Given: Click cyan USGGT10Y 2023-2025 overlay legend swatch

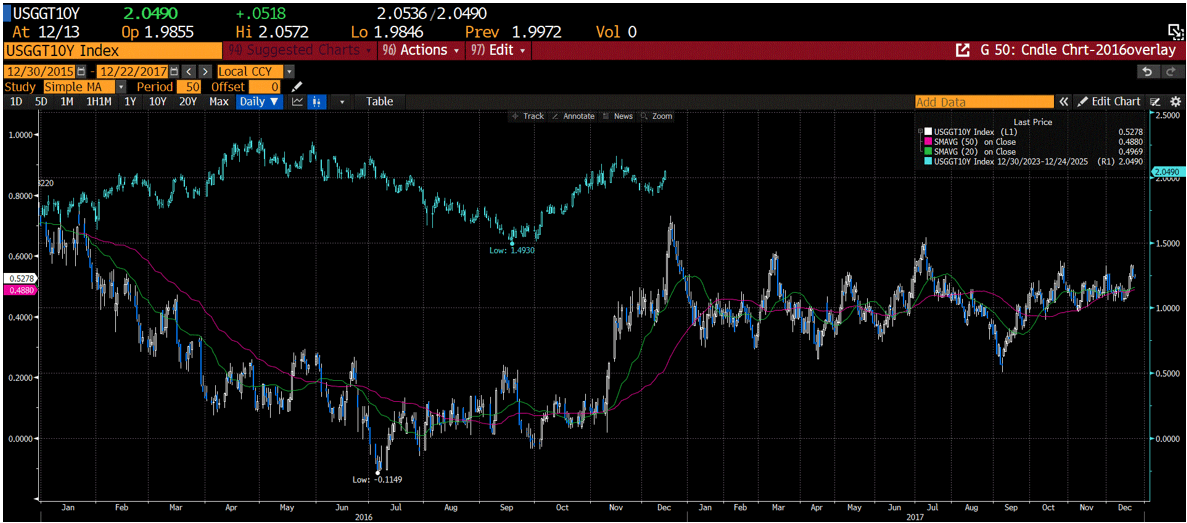Looking at the screenshot, I should tap(928, 160).
